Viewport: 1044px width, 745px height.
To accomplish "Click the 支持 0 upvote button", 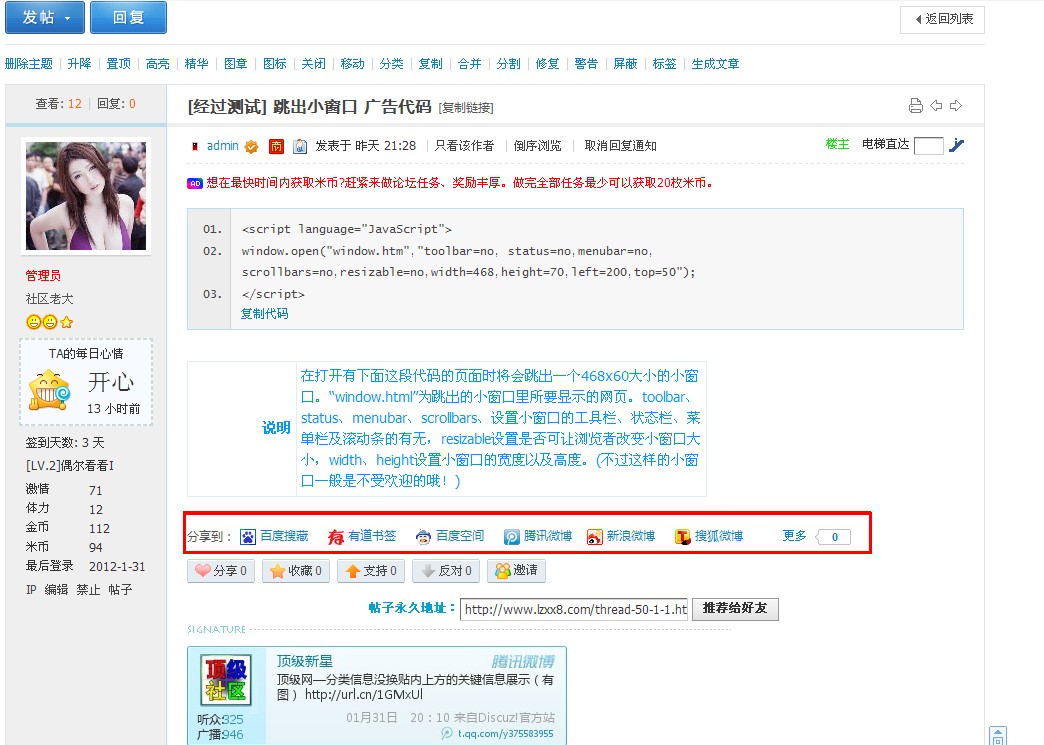I will click(371, 571).
